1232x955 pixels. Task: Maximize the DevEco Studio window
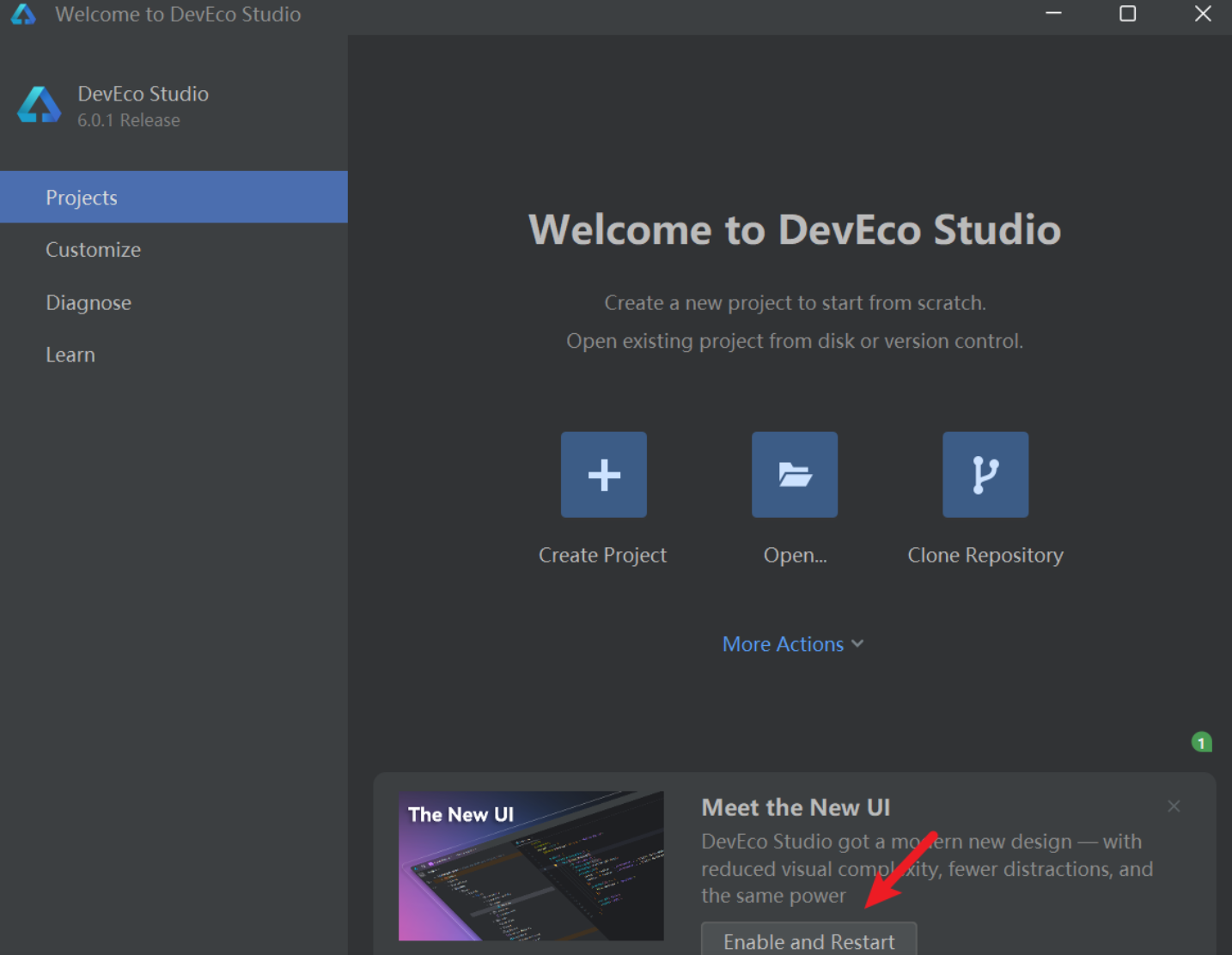(1128, 14)
